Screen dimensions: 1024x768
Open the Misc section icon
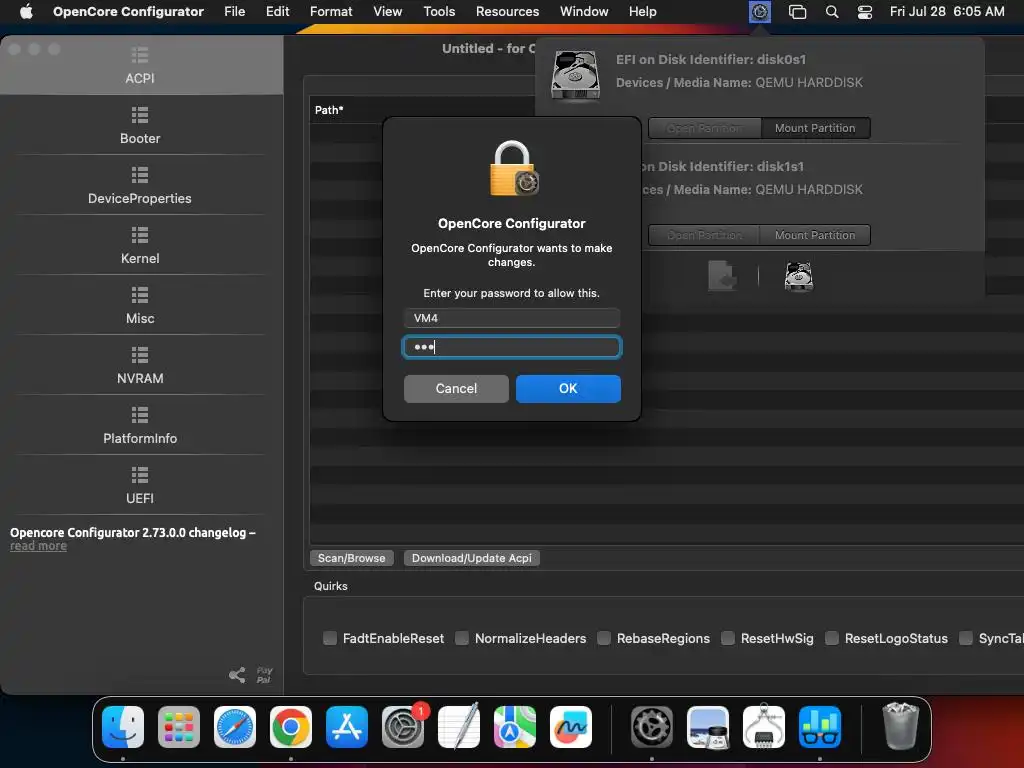(140, 295)
